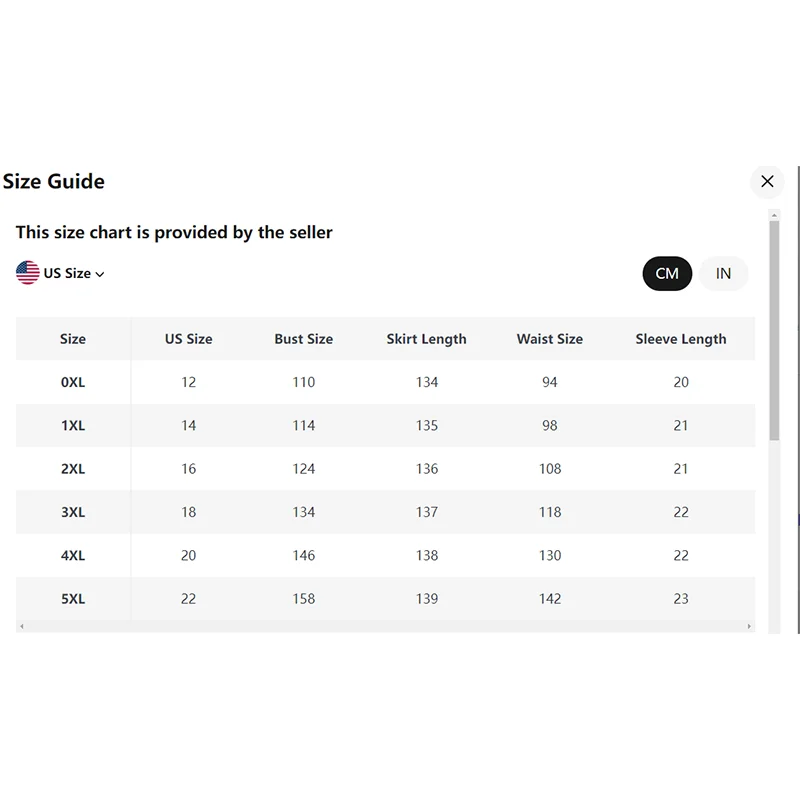Click the Bust Size column header

[x=304, y=339]
